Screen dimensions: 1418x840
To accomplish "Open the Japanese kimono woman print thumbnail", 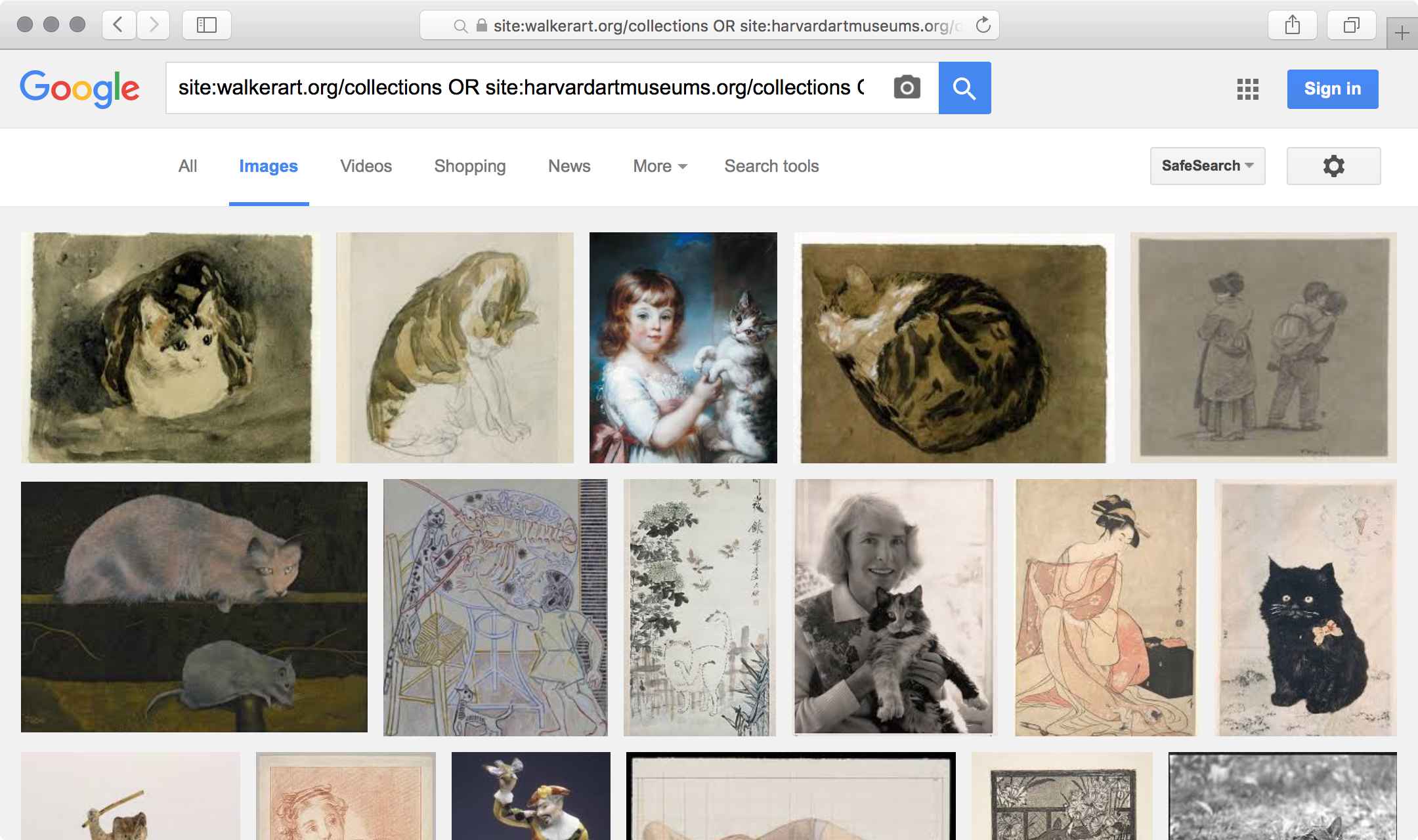I will (x=1106, y=607).
